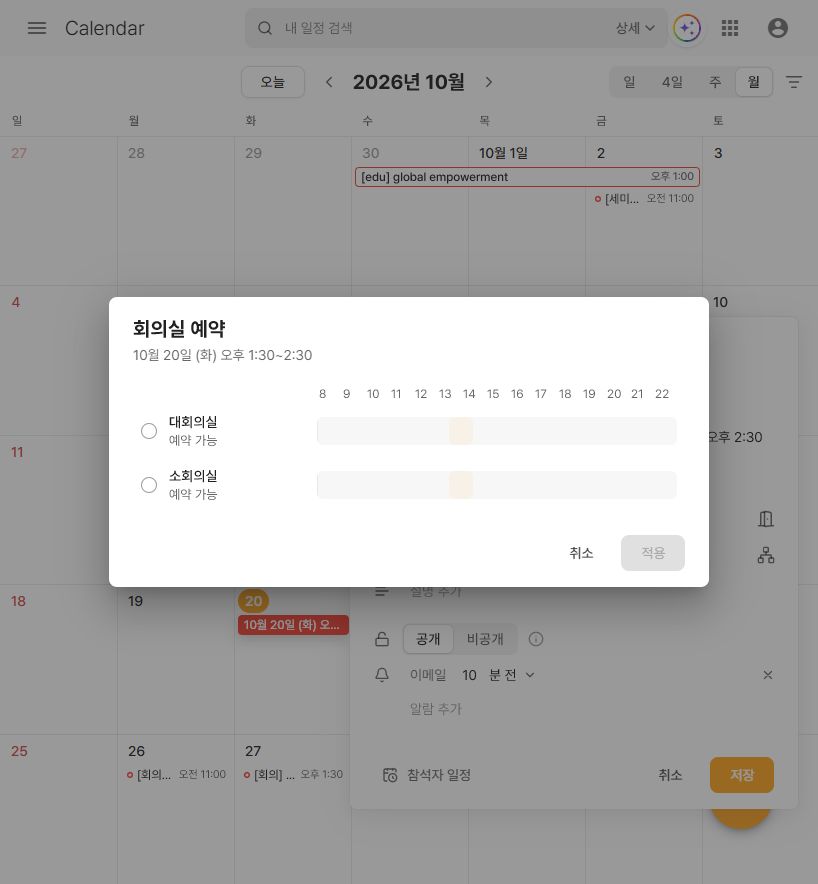Image resolution: width=818 pixels, height=884 pixels.
Task: Select the highlighted date 20
Action: coord(253,601)
